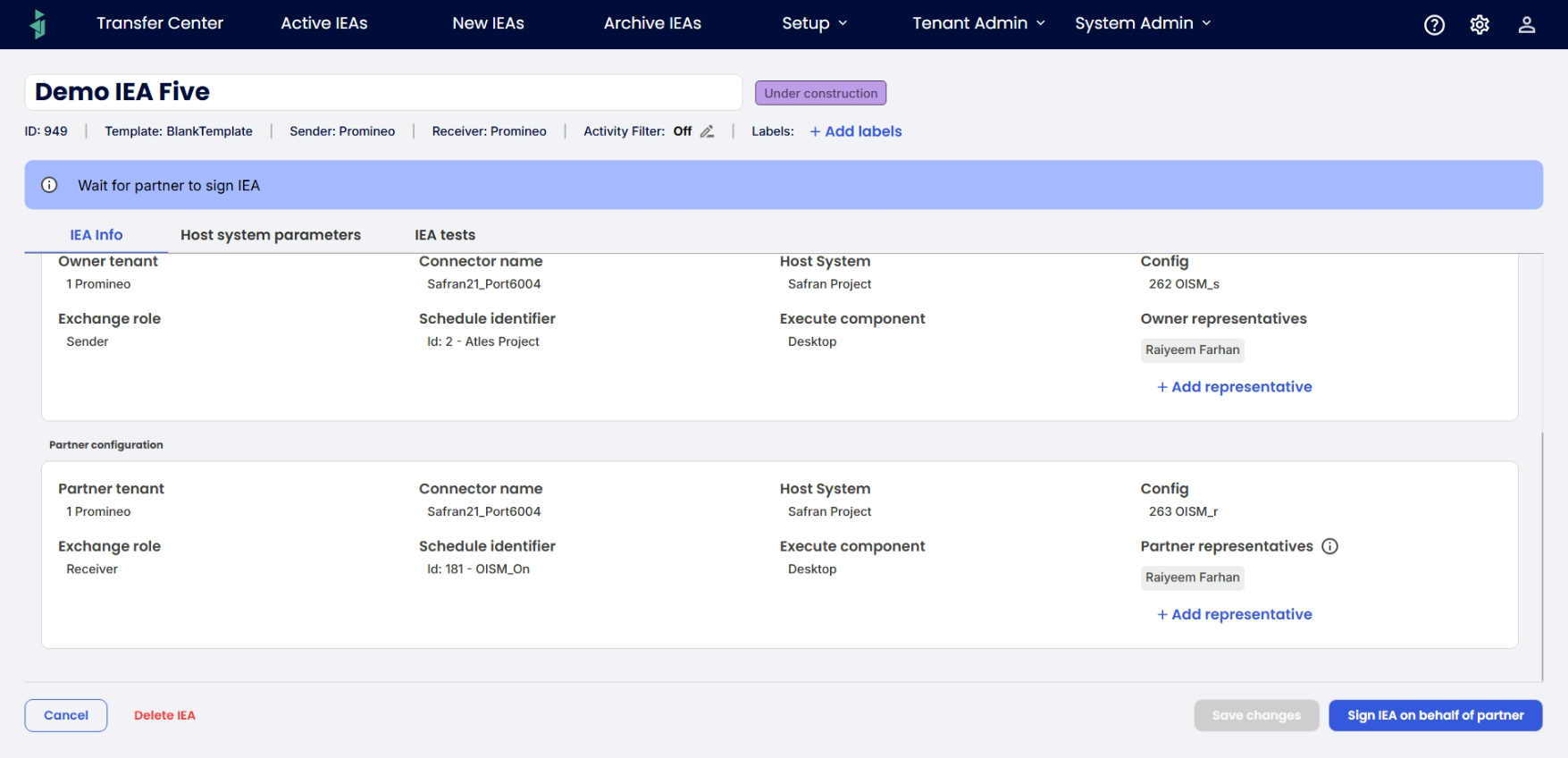Image resolution: width=1568 pixels, height=758 pixels.
Task: Click 'Sender: Promineo' text
Action: [x=342, y=131]
